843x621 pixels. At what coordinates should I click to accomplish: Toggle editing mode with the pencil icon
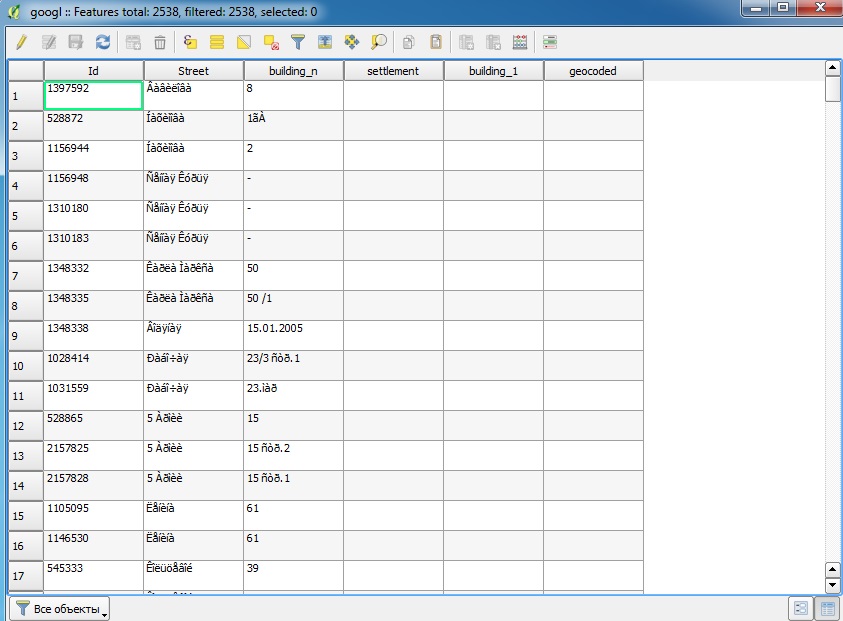pos(22,42)
